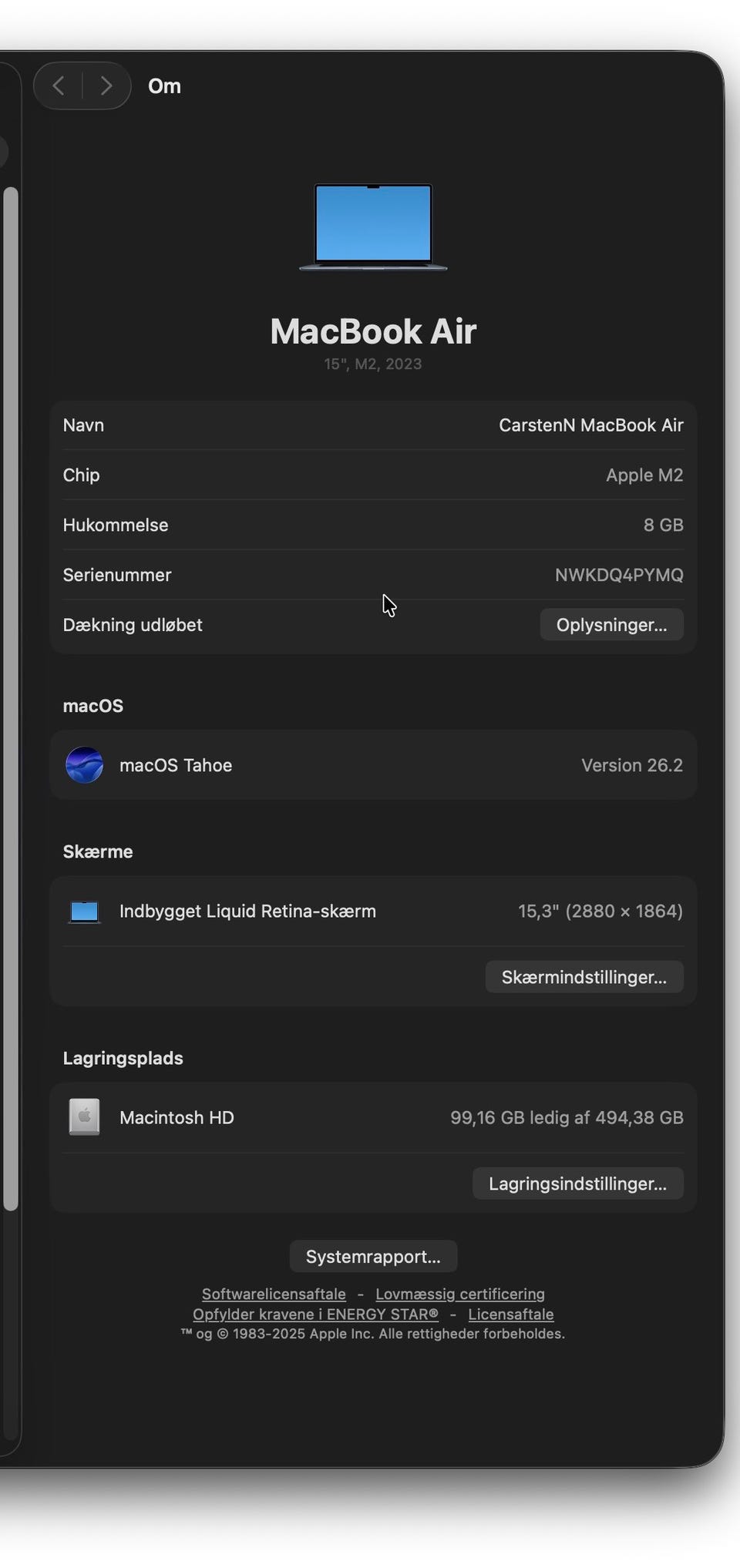Open Lovmæssig certificering link

[x=460, y=1294]
